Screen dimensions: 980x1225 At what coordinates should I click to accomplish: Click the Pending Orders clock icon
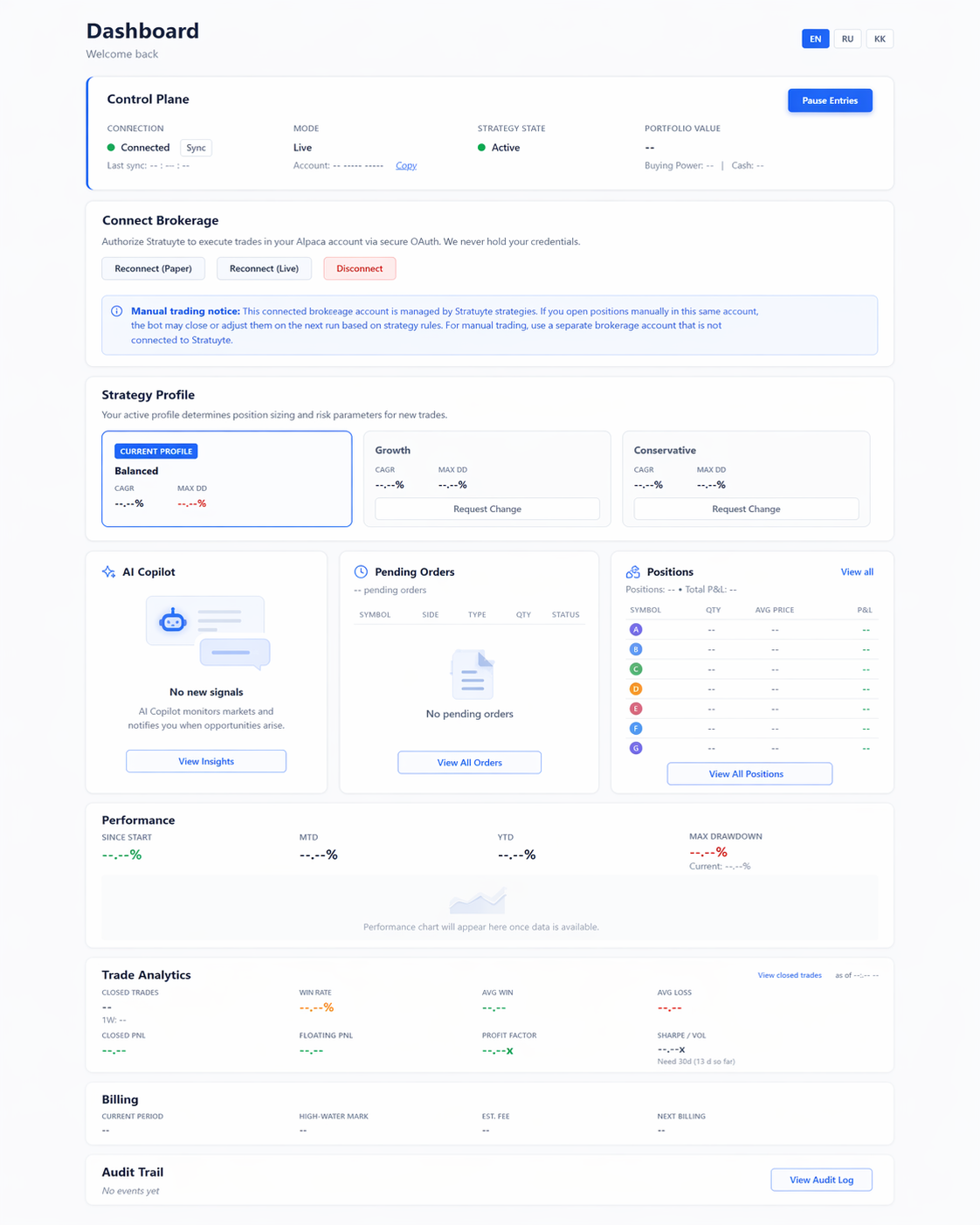361,572
